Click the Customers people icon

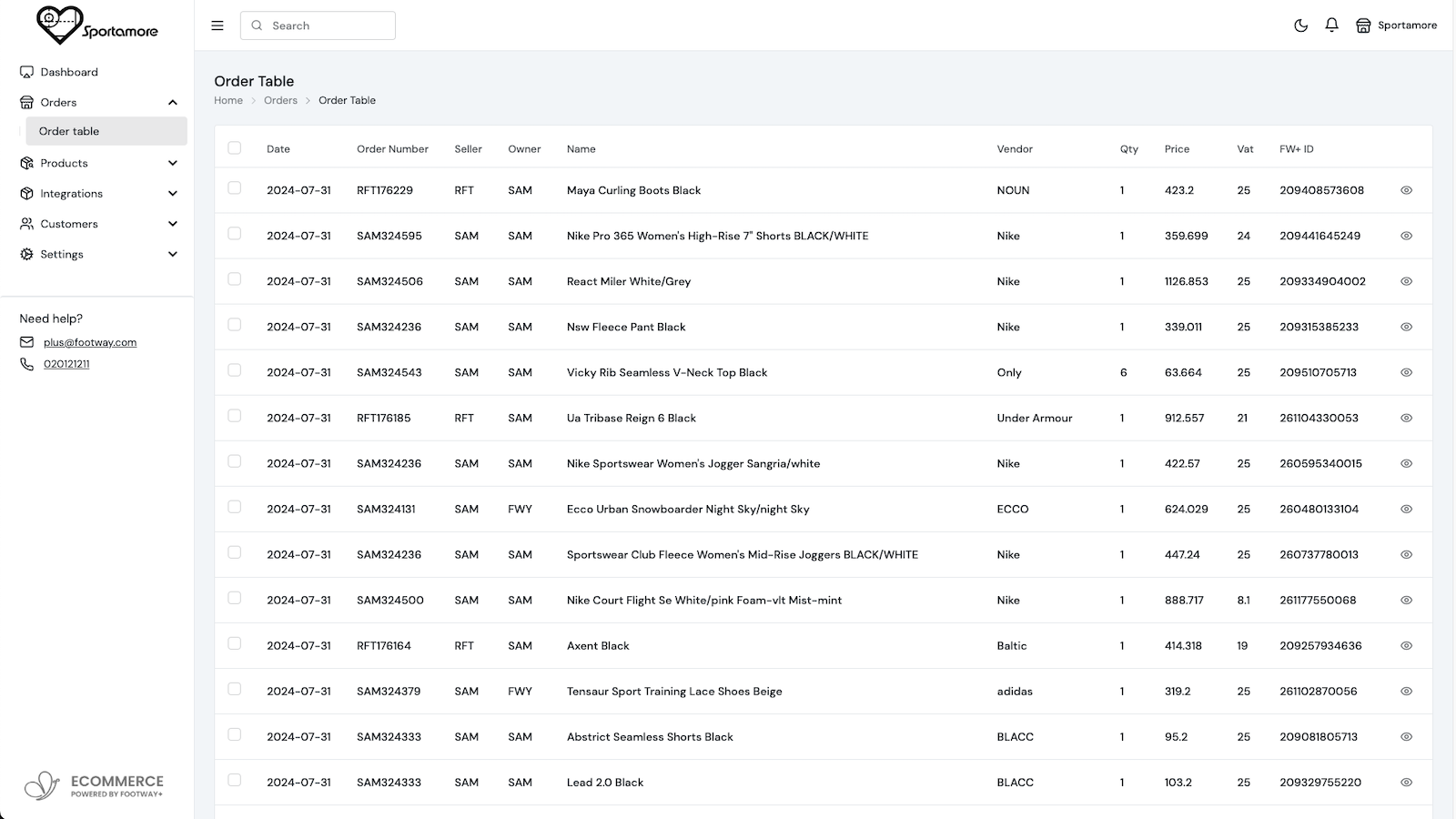[x=27, y=224]
